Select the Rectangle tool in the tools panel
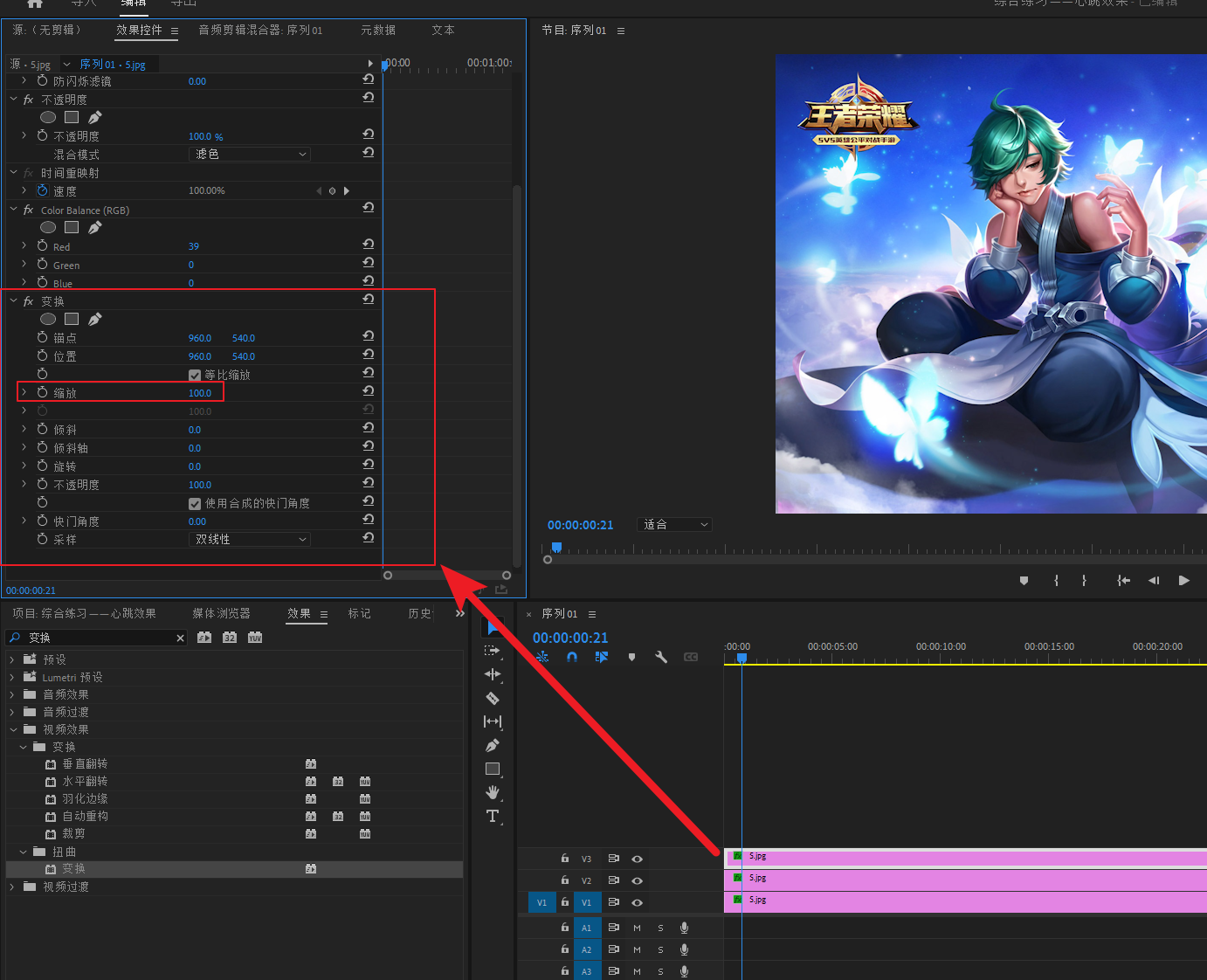Viewport: 1207px width, 980px height. 493,769
